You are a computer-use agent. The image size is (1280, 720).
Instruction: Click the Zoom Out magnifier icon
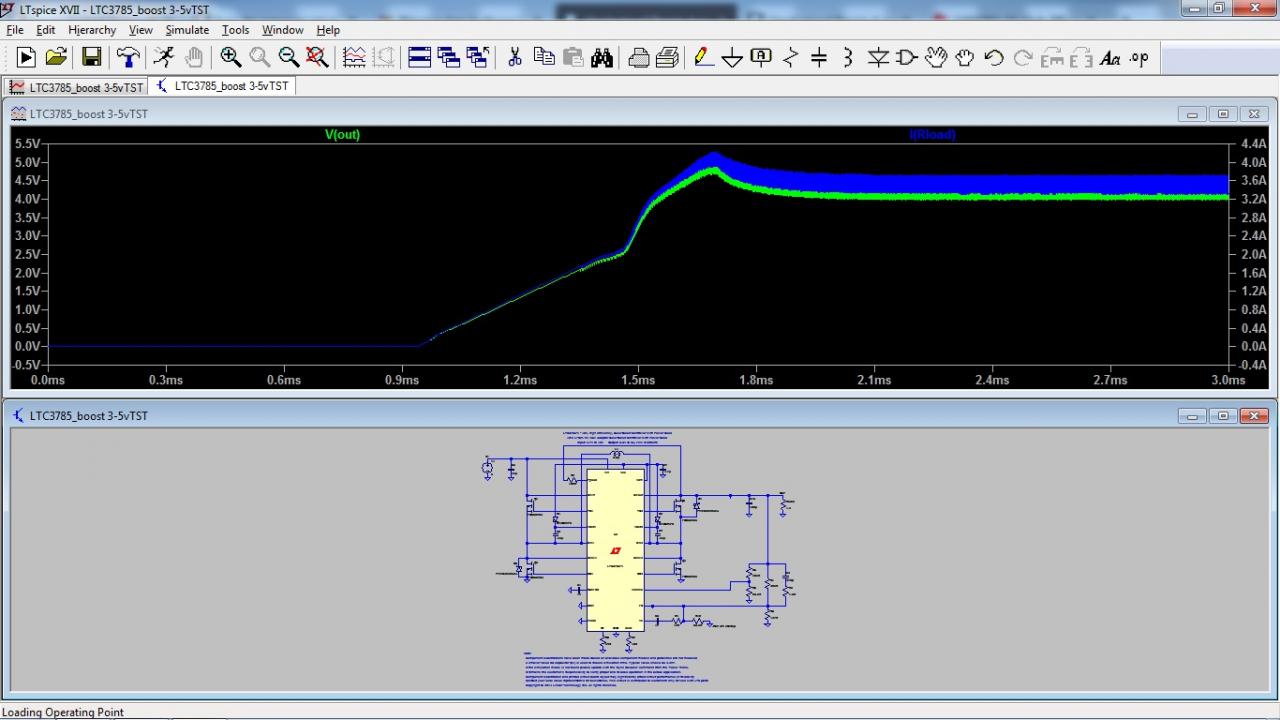point(289,58)
